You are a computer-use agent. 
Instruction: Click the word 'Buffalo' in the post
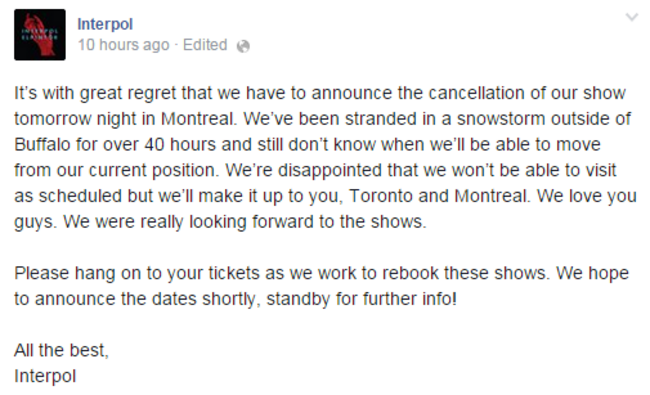click(42, 144)
